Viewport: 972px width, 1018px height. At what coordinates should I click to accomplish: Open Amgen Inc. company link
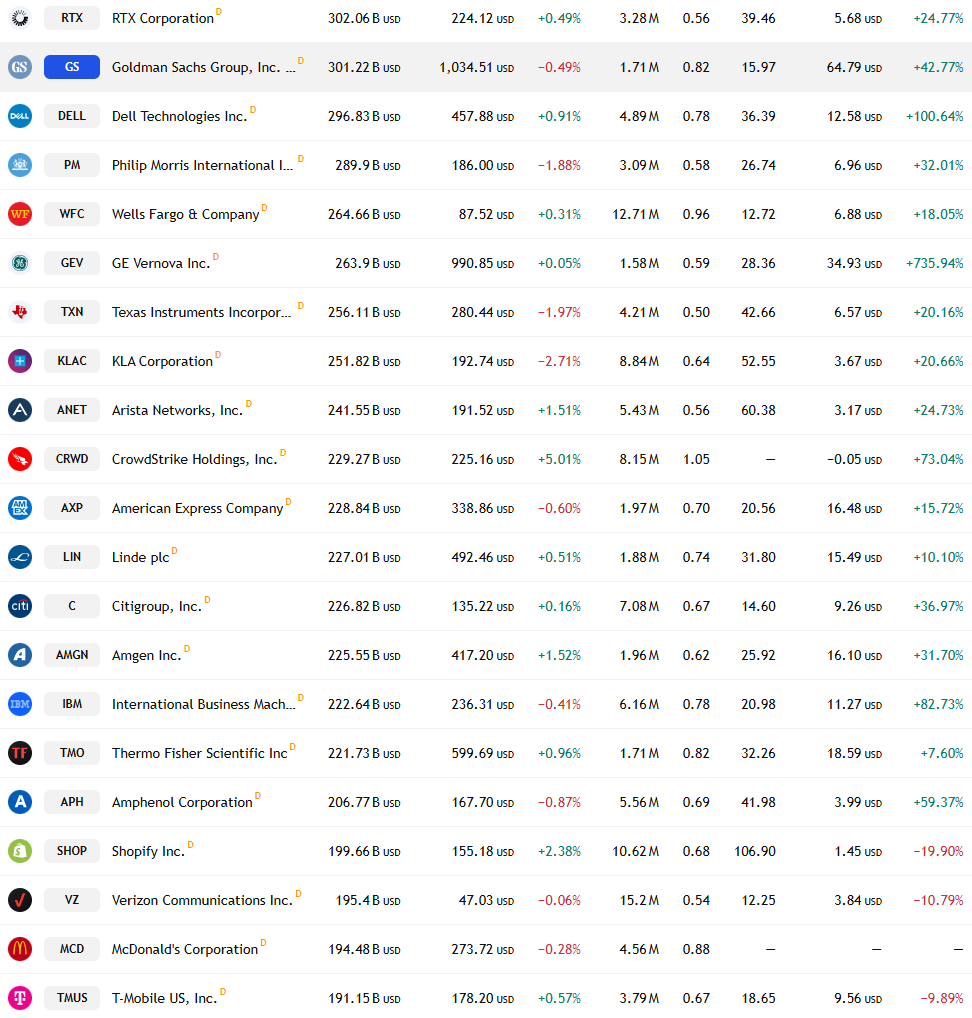(x=147, y=655)
